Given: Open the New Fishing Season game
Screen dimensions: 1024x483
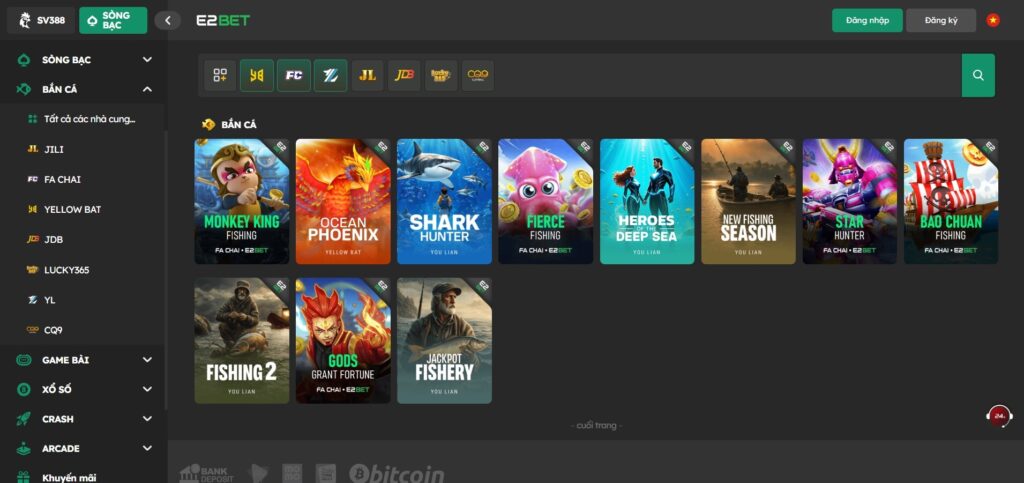Looking at the screenshot, I should (x=748, y=201).
